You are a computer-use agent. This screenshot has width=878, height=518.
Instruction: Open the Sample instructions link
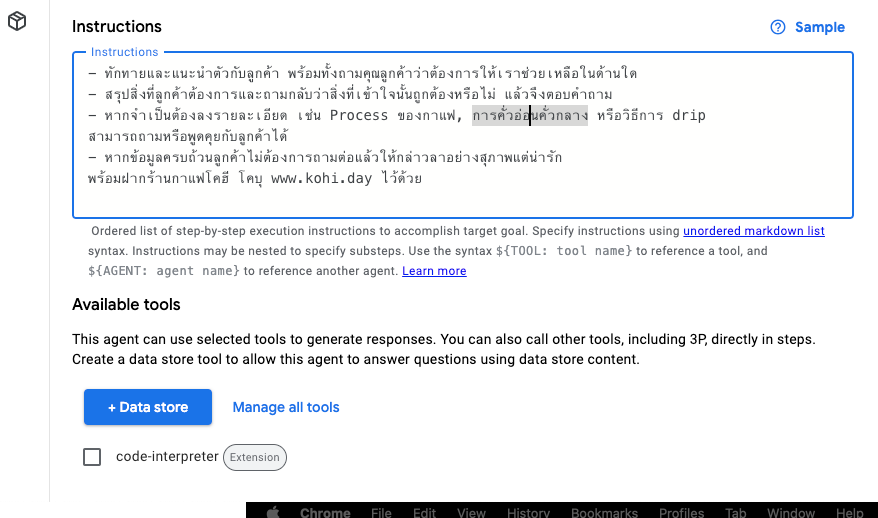coord(820,27)
